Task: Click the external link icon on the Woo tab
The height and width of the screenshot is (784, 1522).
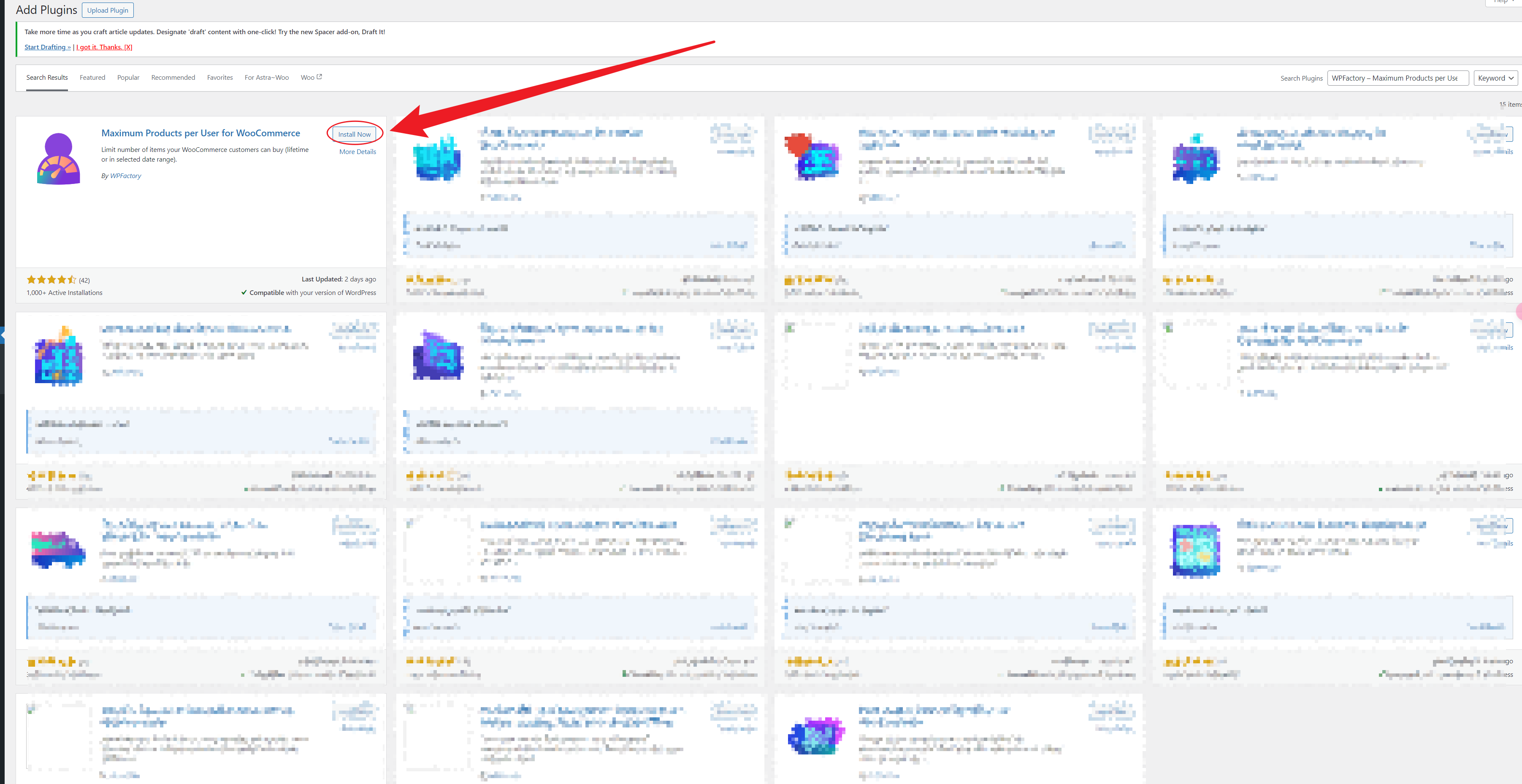Action: [x=319, y=76]
